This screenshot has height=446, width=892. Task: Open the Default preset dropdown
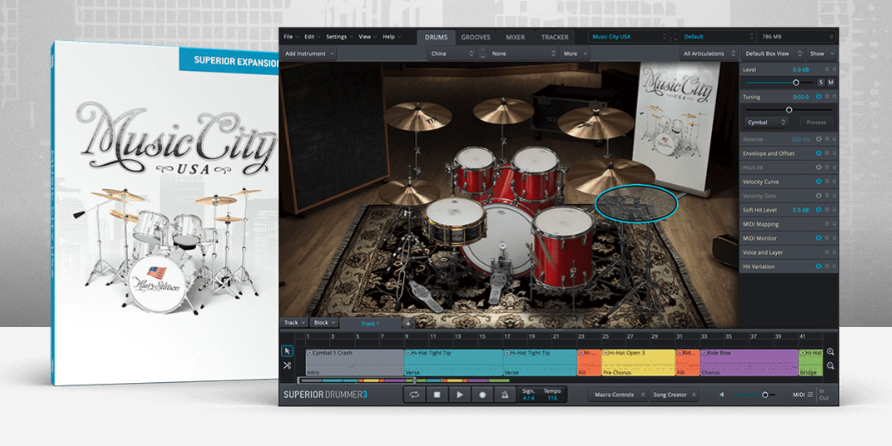pos(717,36)
